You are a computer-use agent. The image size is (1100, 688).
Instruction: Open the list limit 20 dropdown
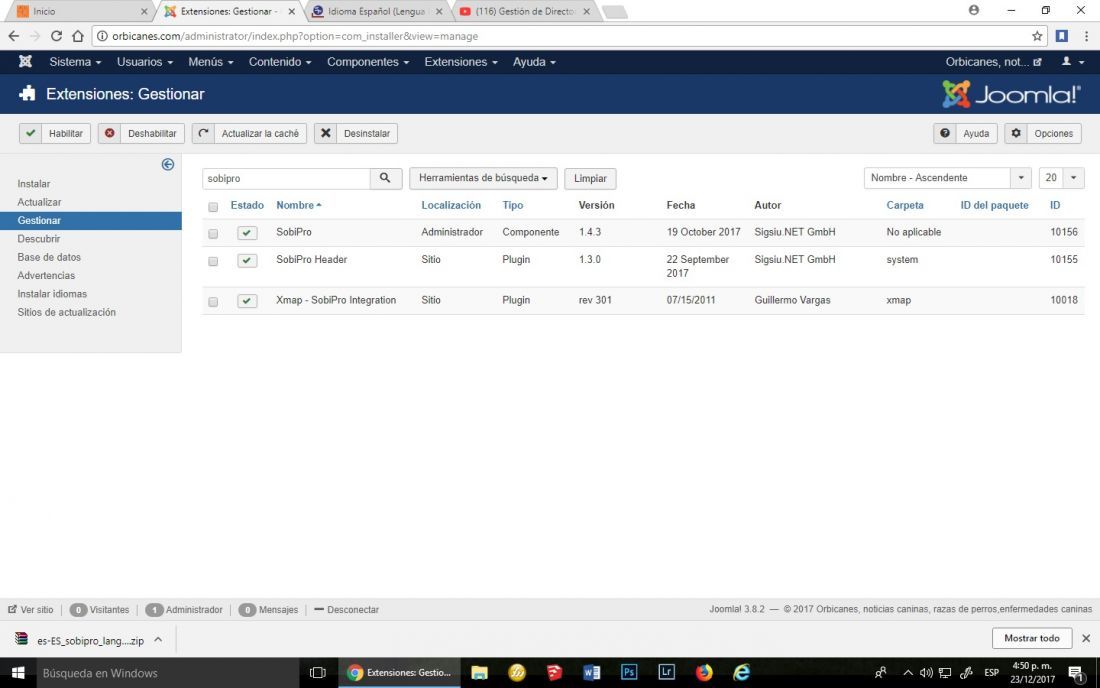tap(1061, 178)
